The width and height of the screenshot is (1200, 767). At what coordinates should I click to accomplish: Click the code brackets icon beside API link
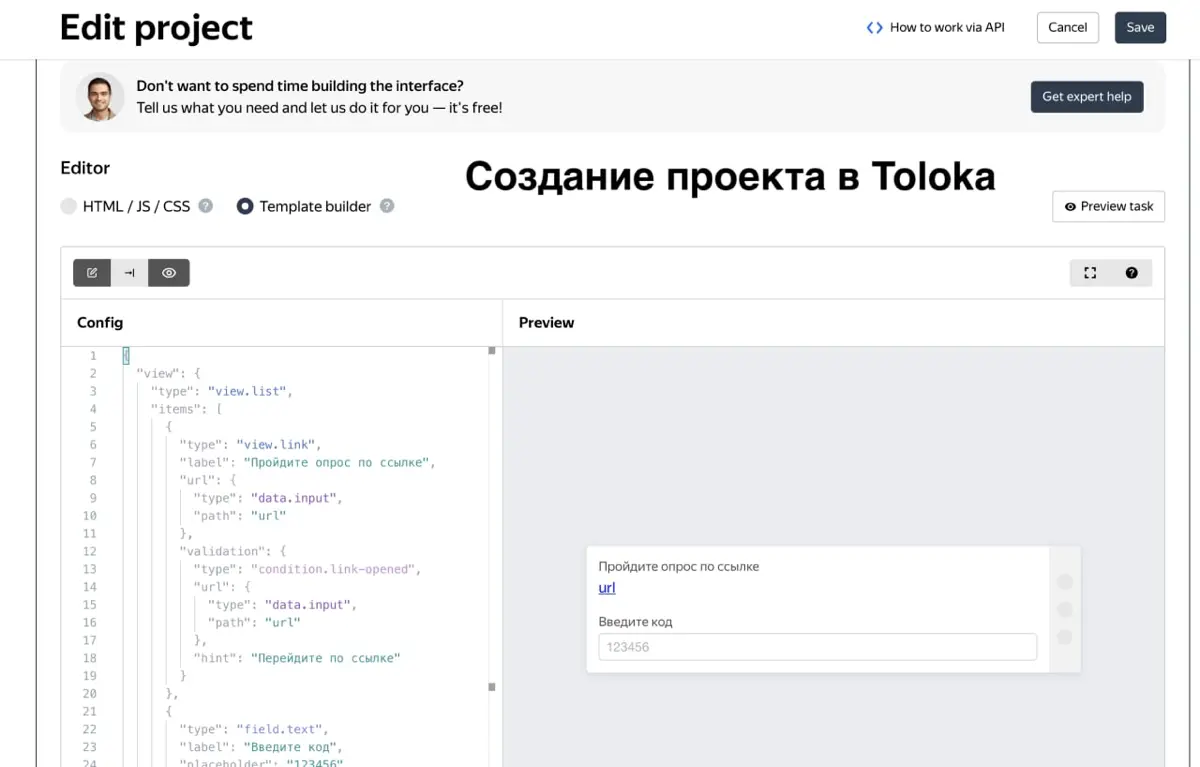(x=875, y=28)
